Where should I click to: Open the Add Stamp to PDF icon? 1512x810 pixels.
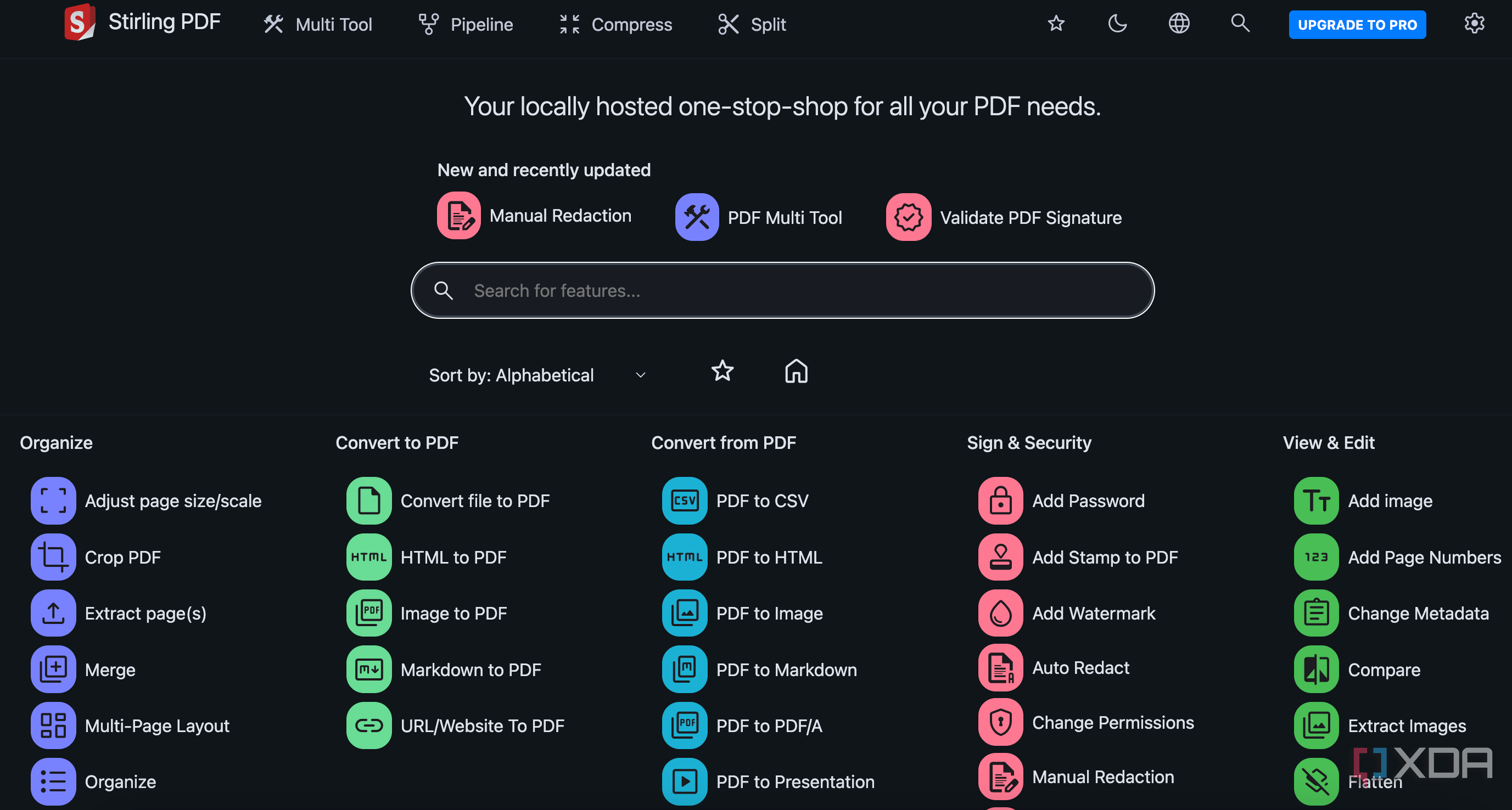pyautogui.click(x=1000, y=556)
